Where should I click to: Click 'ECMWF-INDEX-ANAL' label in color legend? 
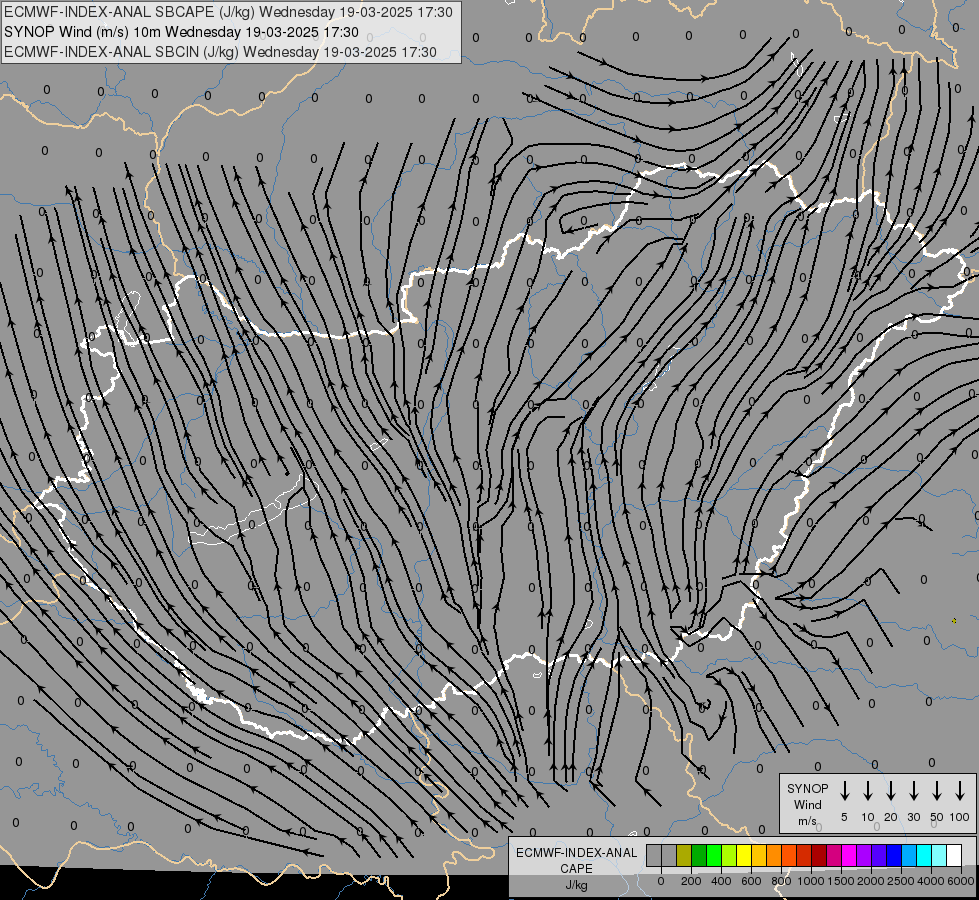tap(576, 853)
